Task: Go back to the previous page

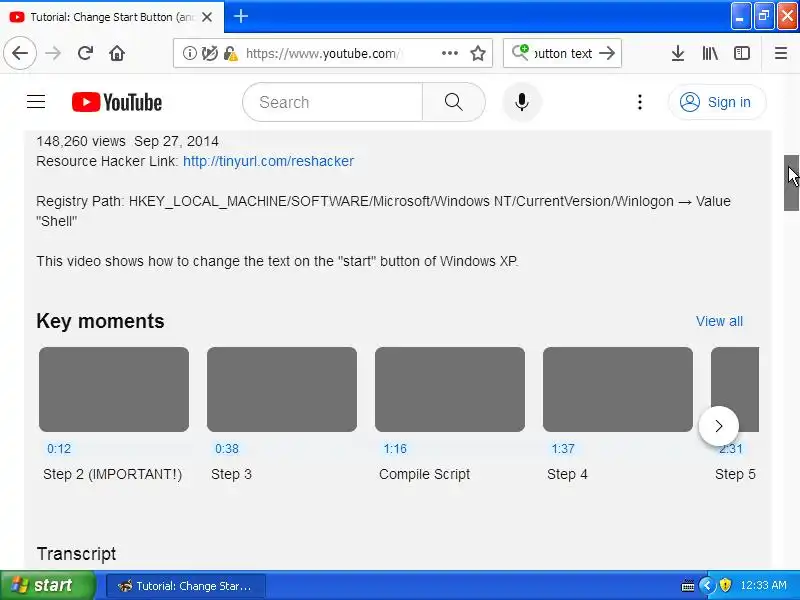Action: click(x=20, y=53)
